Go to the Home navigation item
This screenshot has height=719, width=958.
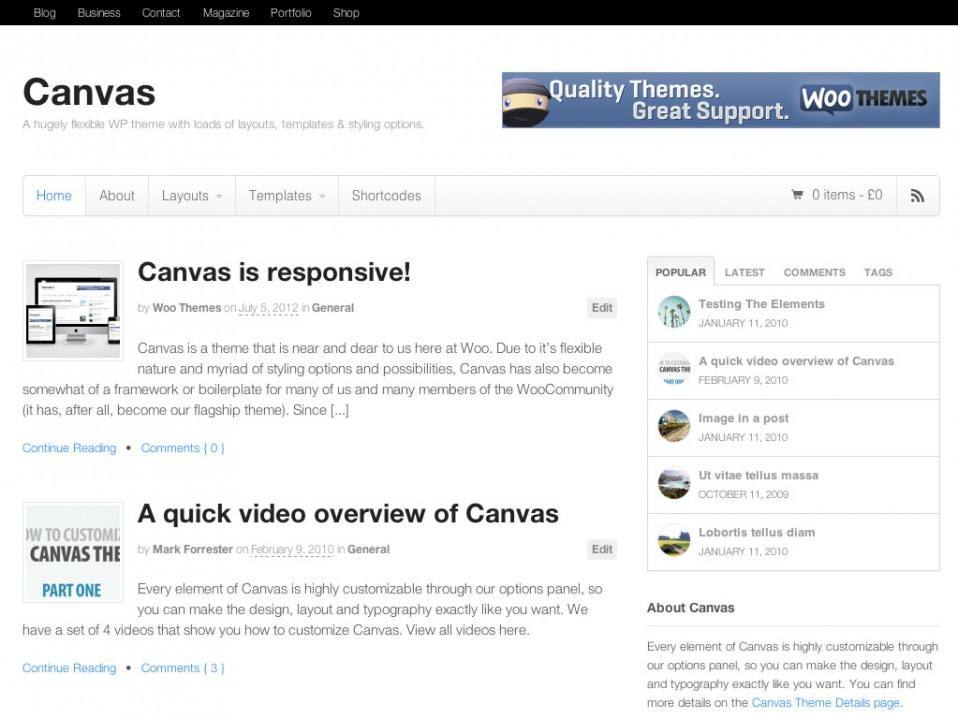tap(54, 195)
